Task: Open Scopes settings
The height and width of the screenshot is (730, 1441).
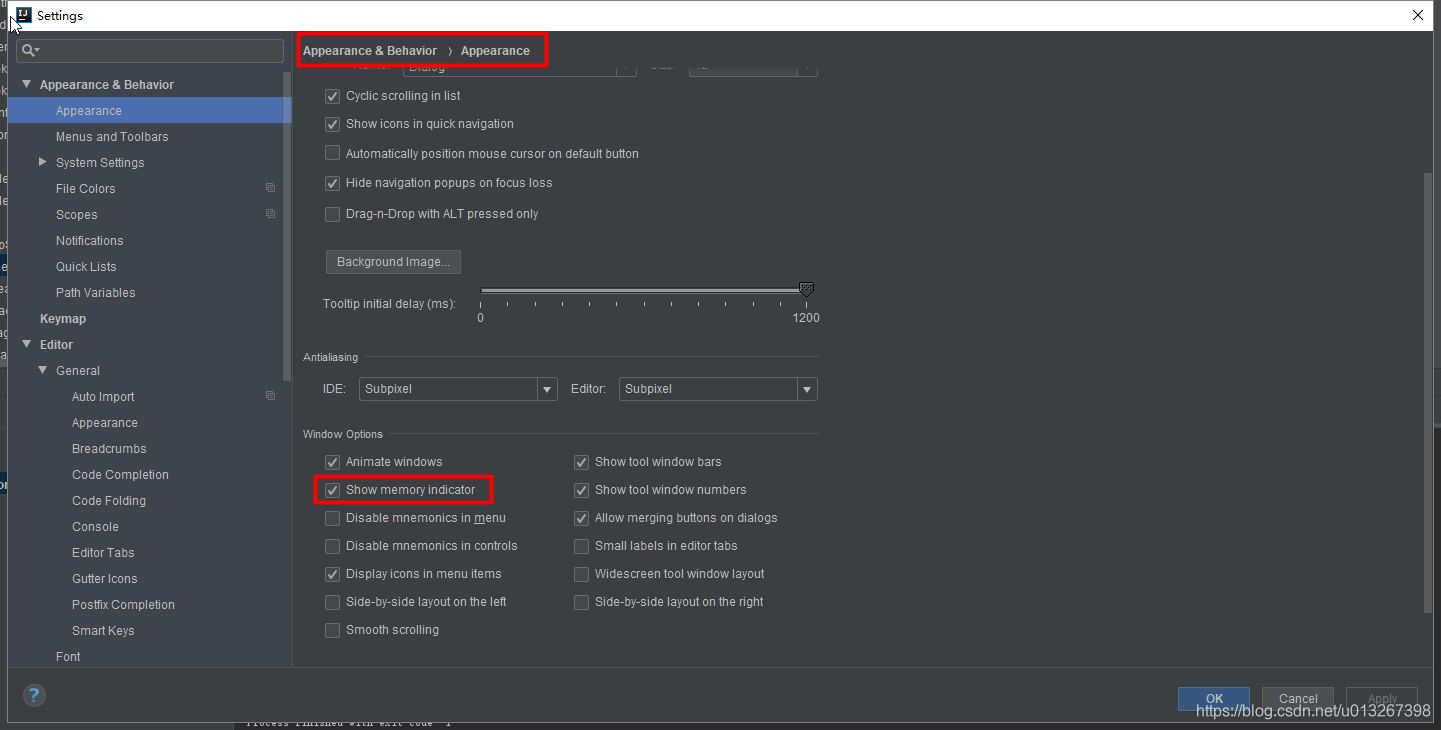Action: coord(76,215)
